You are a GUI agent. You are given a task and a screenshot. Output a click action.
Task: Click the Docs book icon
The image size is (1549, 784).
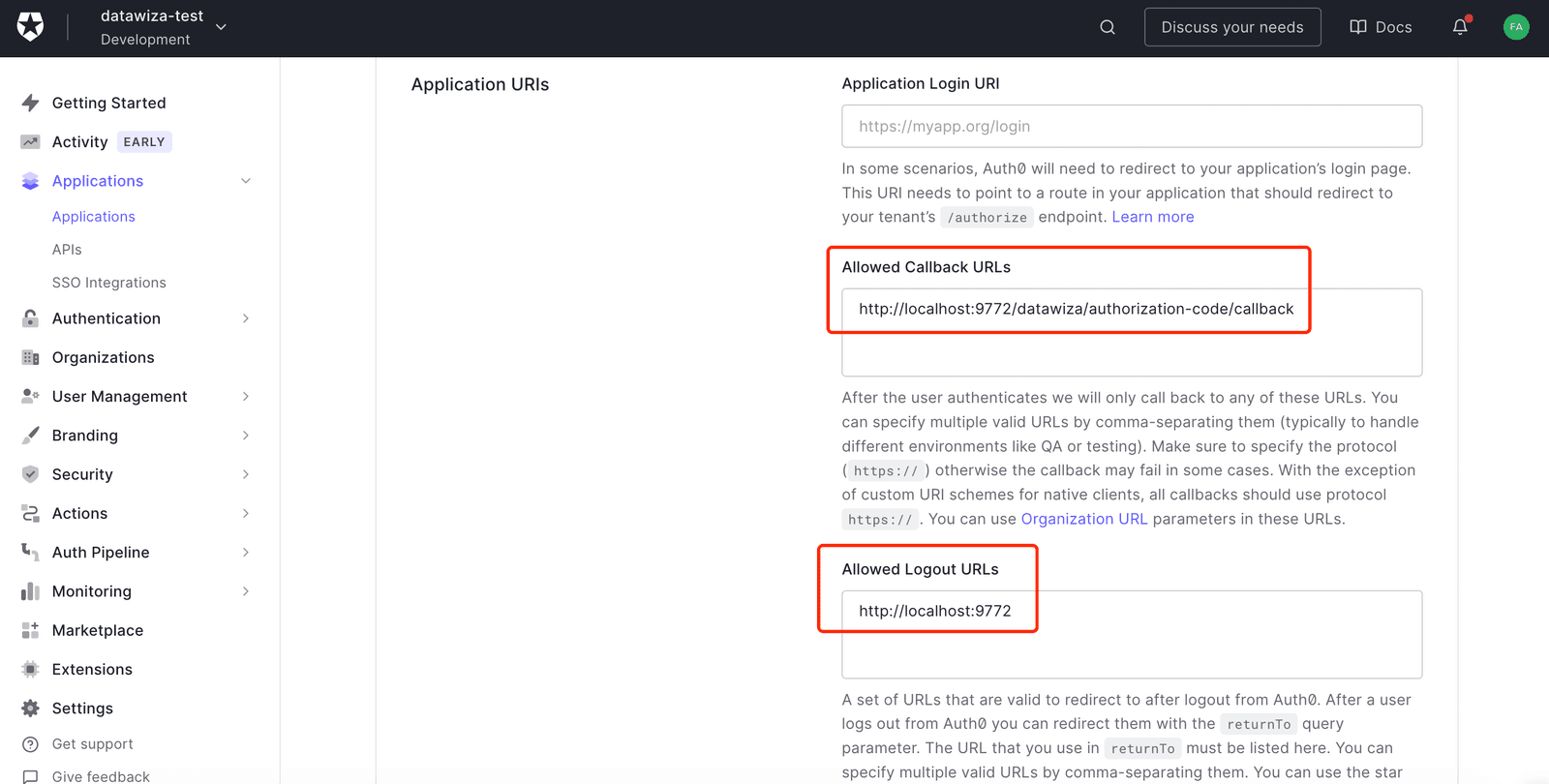pyautogui.click(x=1358, y=27)
